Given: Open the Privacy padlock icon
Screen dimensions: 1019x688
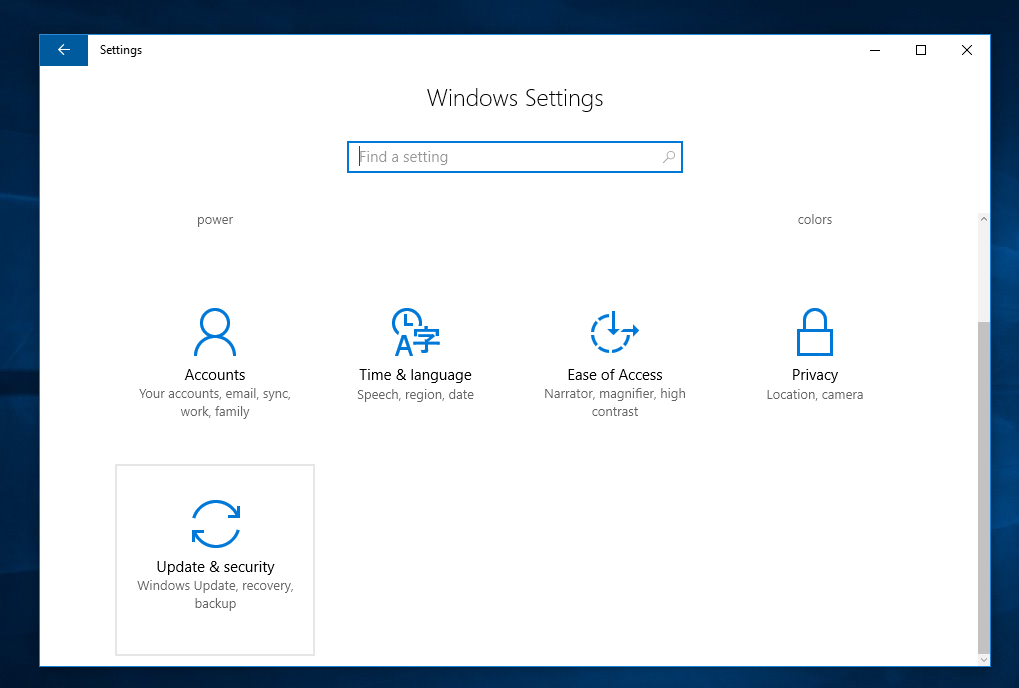Looking at the screenshot, I should pos(814,332).
